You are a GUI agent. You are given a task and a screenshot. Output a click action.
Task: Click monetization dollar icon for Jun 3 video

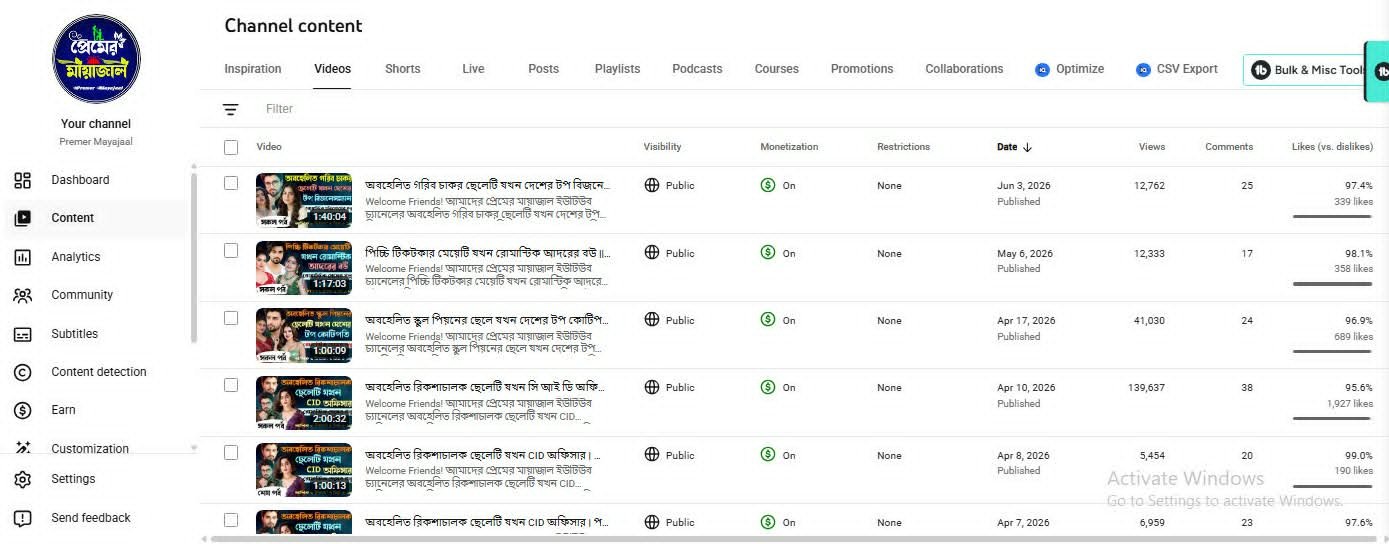pos(768,185)
